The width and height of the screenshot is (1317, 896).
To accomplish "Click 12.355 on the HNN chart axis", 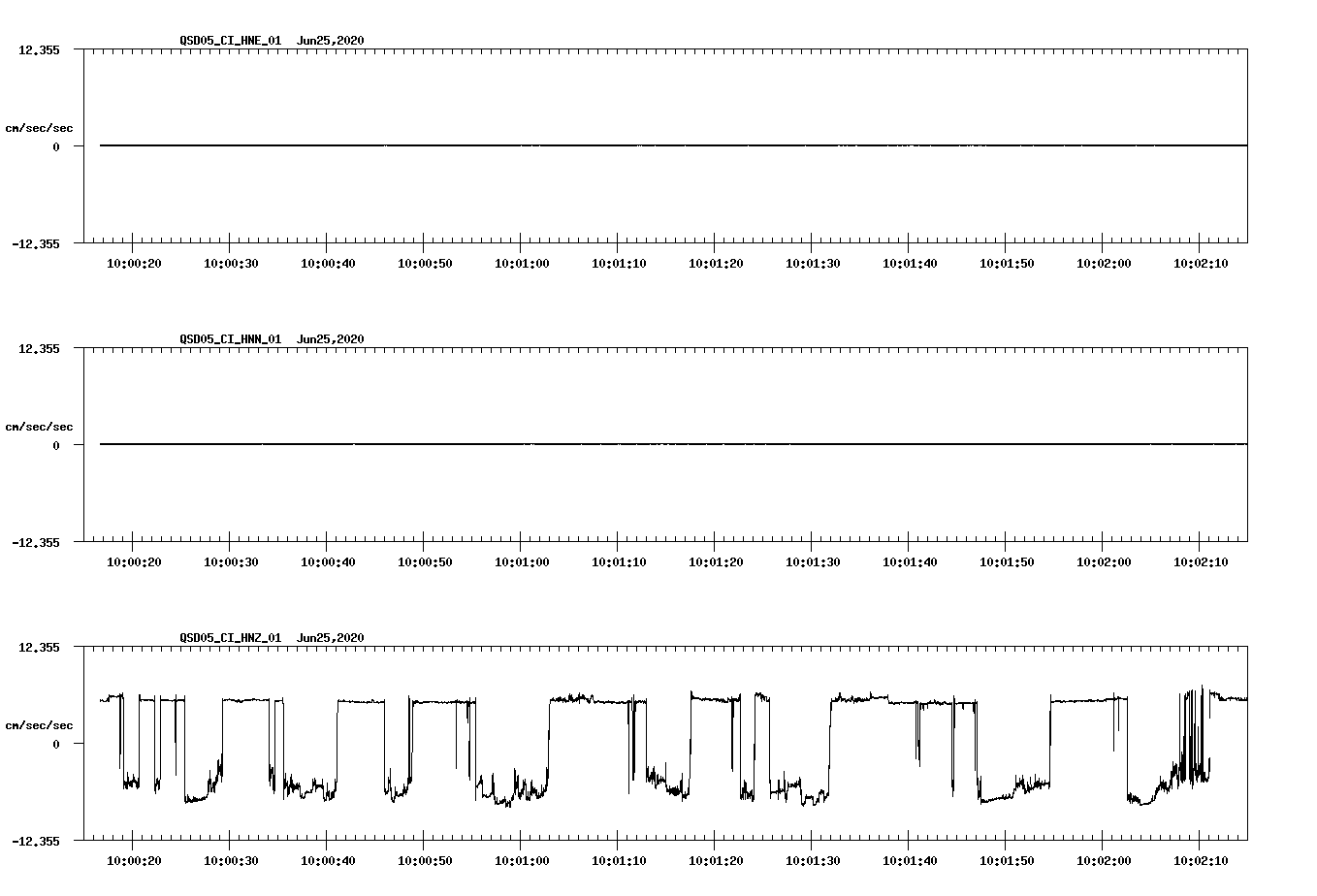I will (39, 348).
